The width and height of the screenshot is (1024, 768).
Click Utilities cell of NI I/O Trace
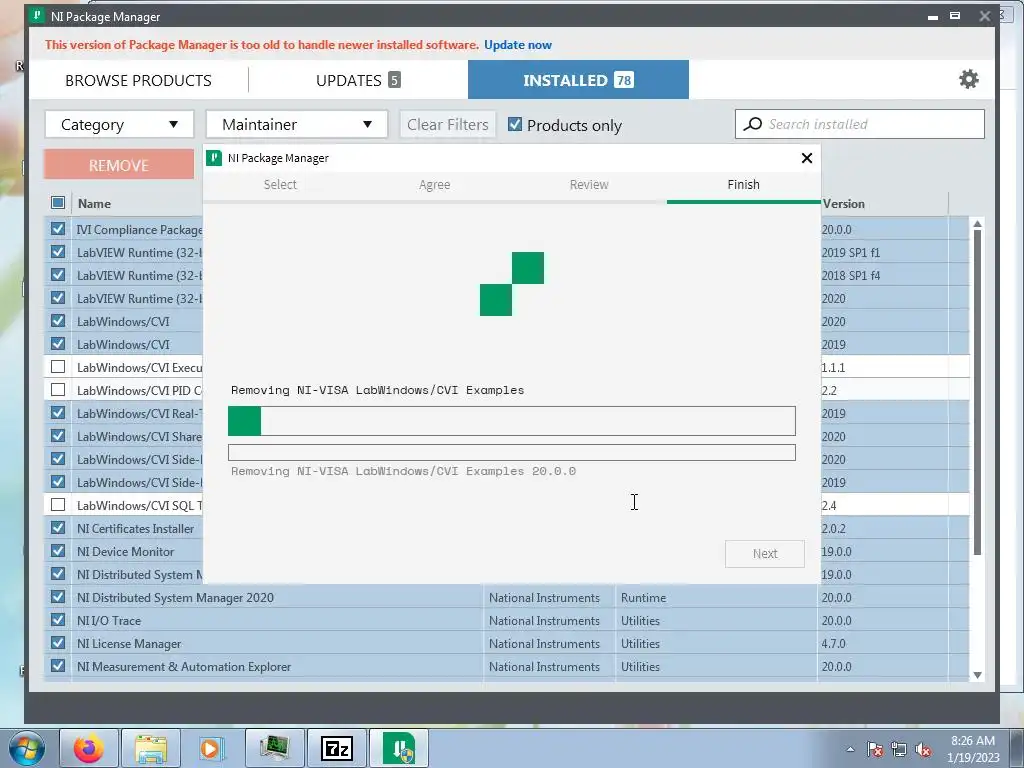(640, 620)
